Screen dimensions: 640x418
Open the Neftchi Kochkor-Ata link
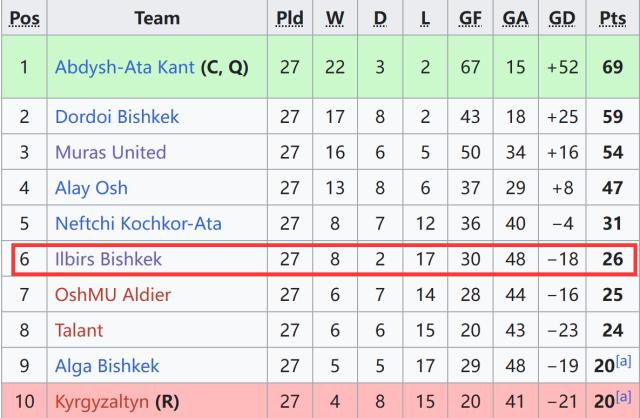tap(138, 223)
